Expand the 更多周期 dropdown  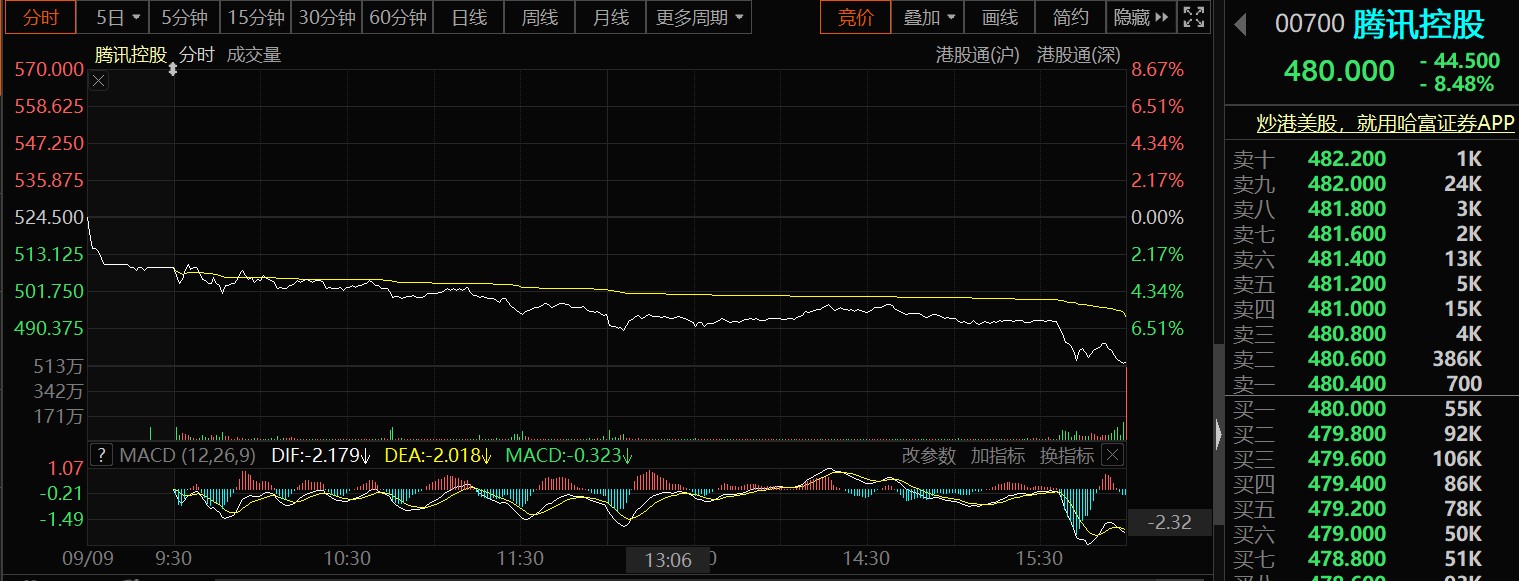click(700, 17)
